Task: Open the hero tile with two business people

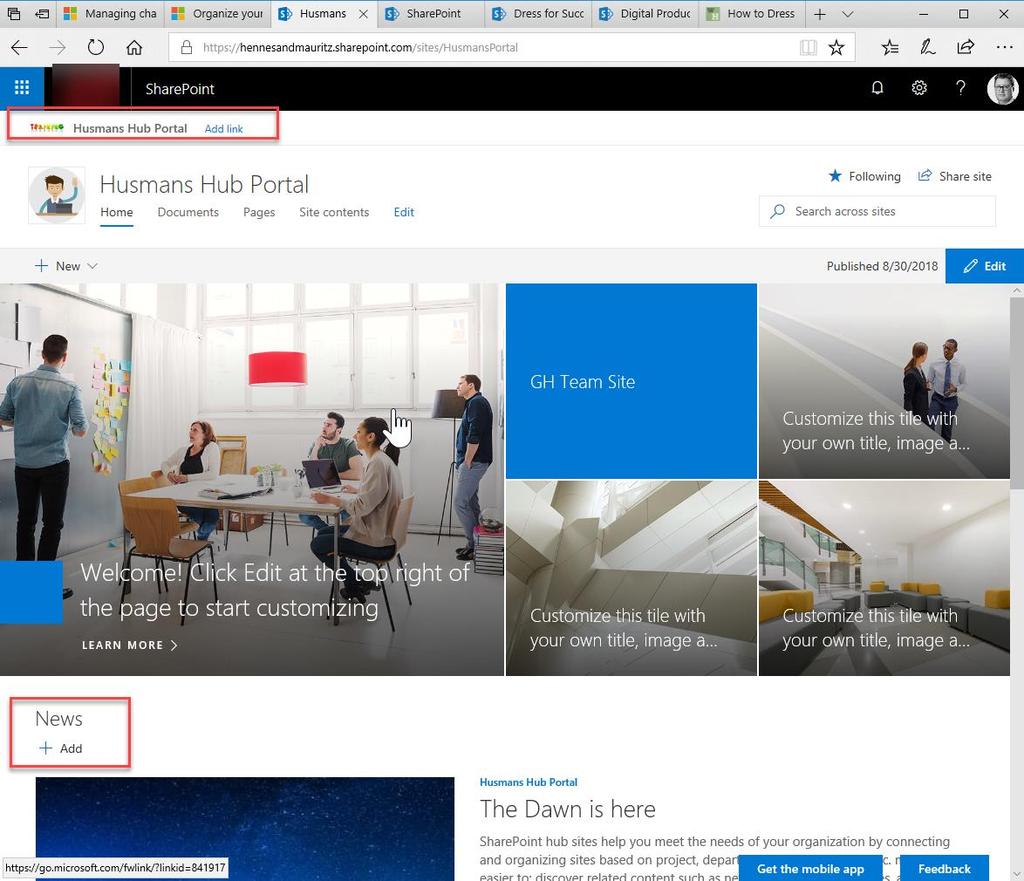Action: (884, 381)
